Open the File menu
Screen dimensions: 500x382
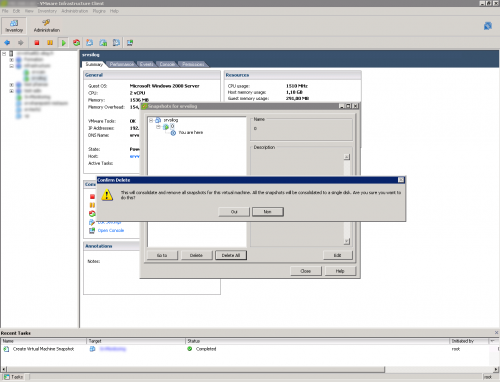[x=5, y=11]
